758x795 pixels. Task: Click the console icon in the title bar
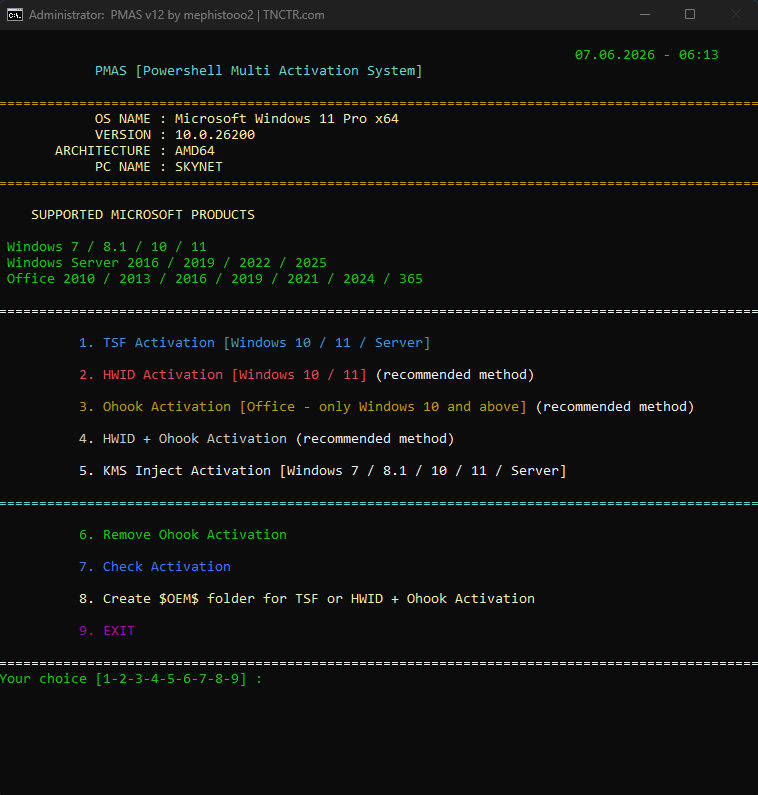(15, 15)
